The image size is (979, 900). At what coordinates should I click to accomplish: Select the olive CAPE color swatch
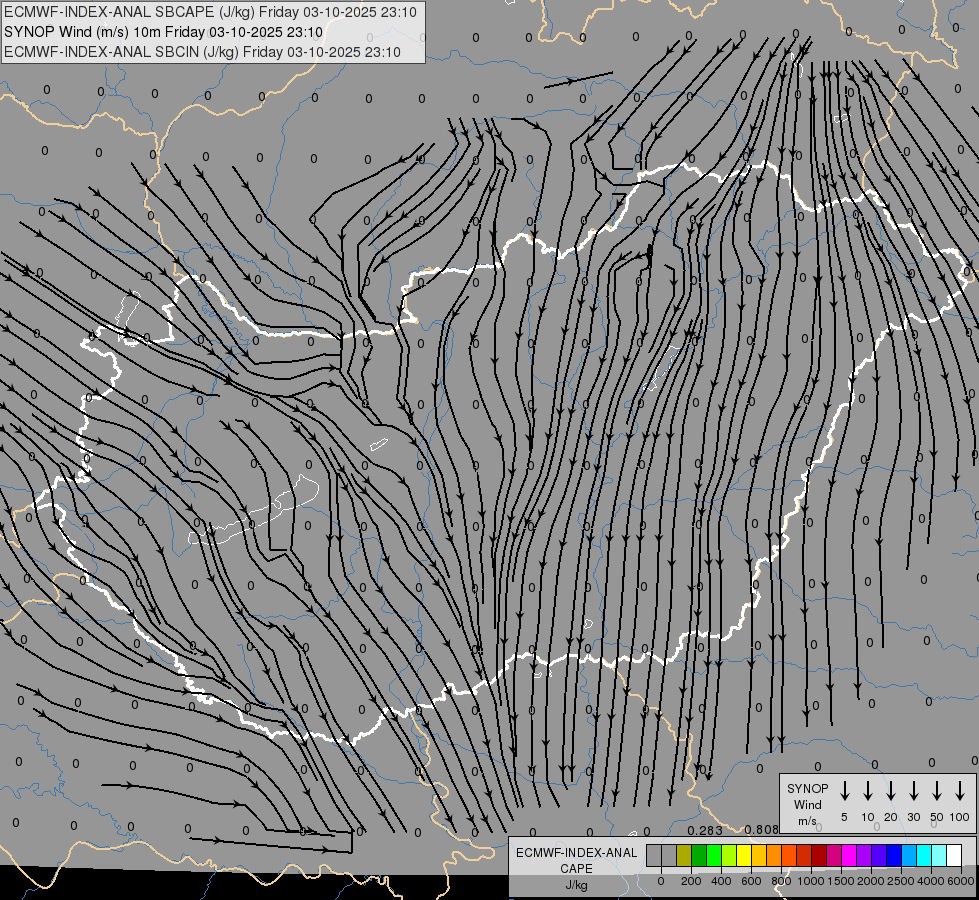pyautogui.click(x=684, y=855)
